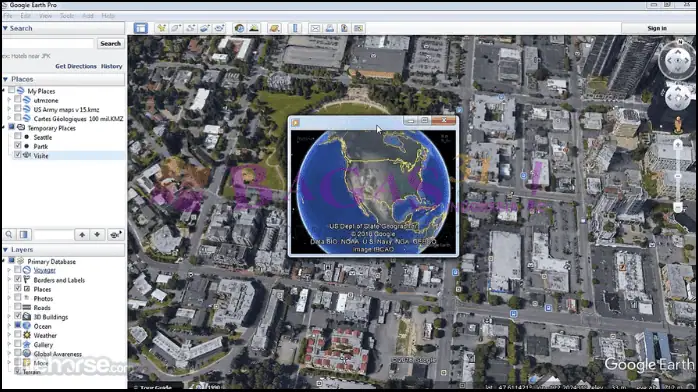Uncheck the Visite tour checkbox
Screen dimensions: 698x392
pos(17,155)
